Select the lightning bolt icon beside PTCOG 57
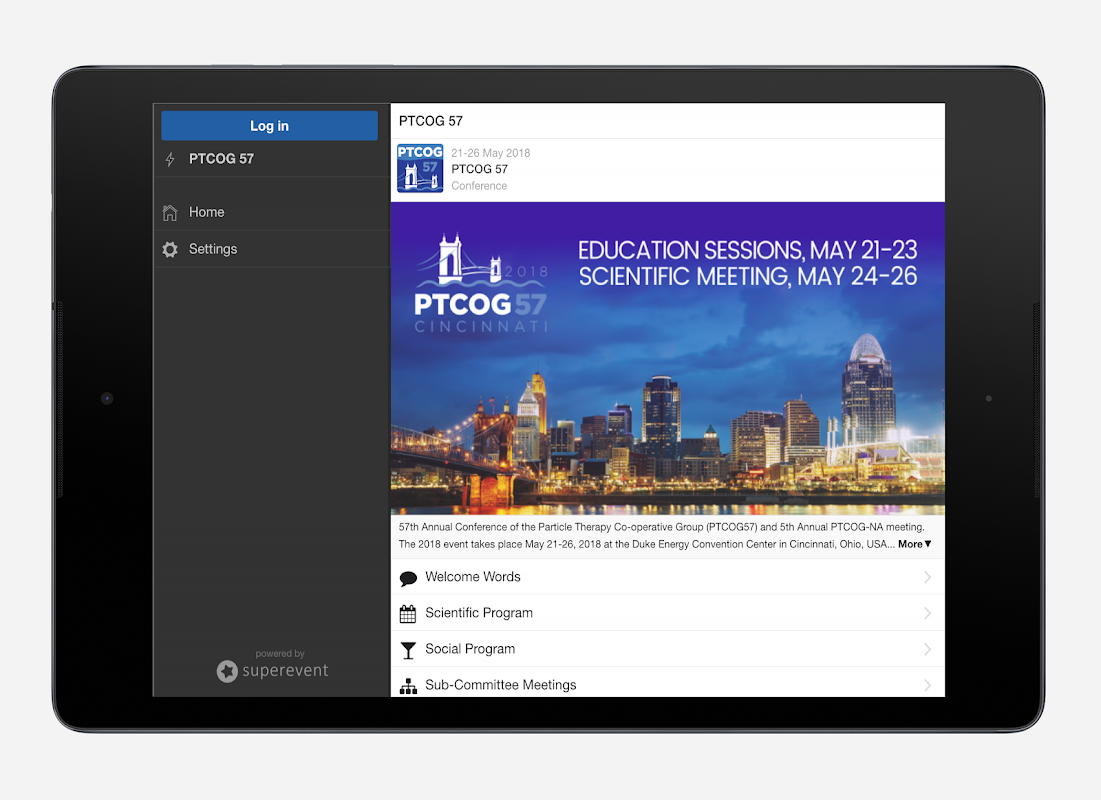Viewport: 1101px width, 800px height. coord(170,159)
